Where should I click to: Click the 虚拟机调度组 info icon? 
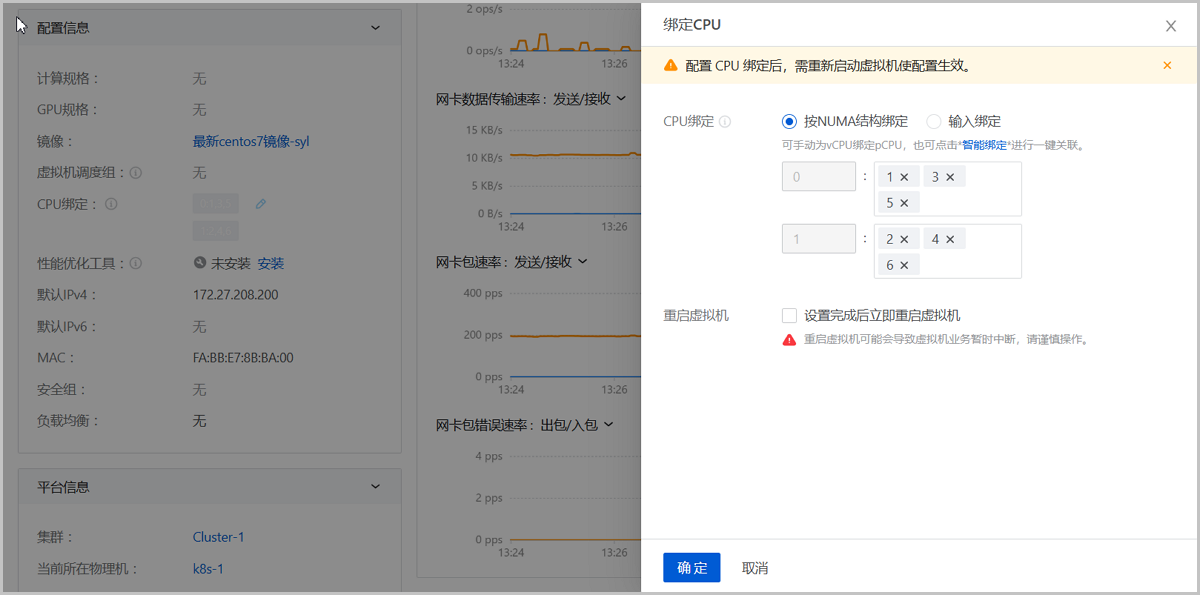(136, 173)
